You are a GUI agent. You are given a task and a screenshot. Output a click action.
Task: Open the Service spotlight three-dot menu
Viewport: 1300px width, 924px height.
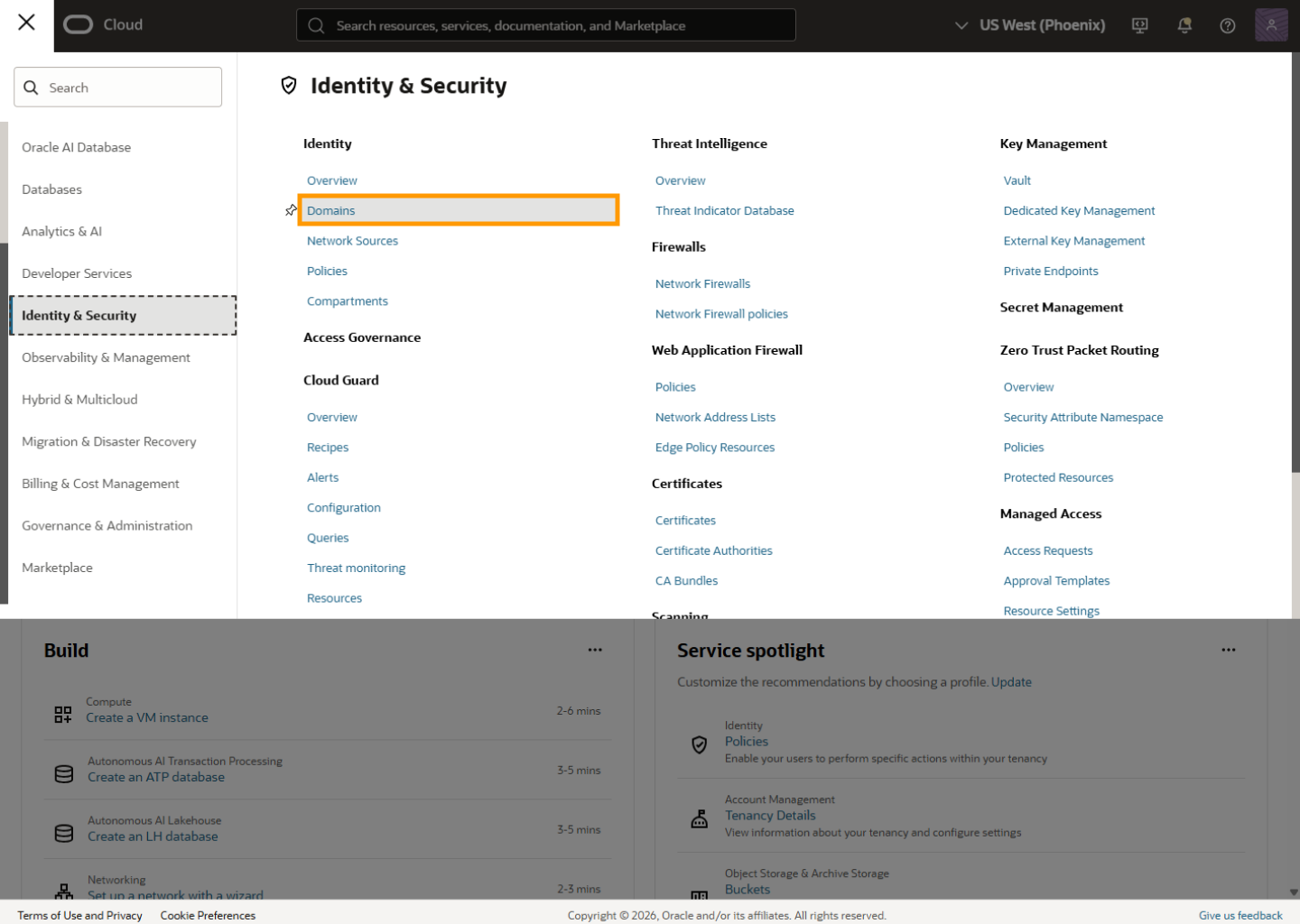1229,650
